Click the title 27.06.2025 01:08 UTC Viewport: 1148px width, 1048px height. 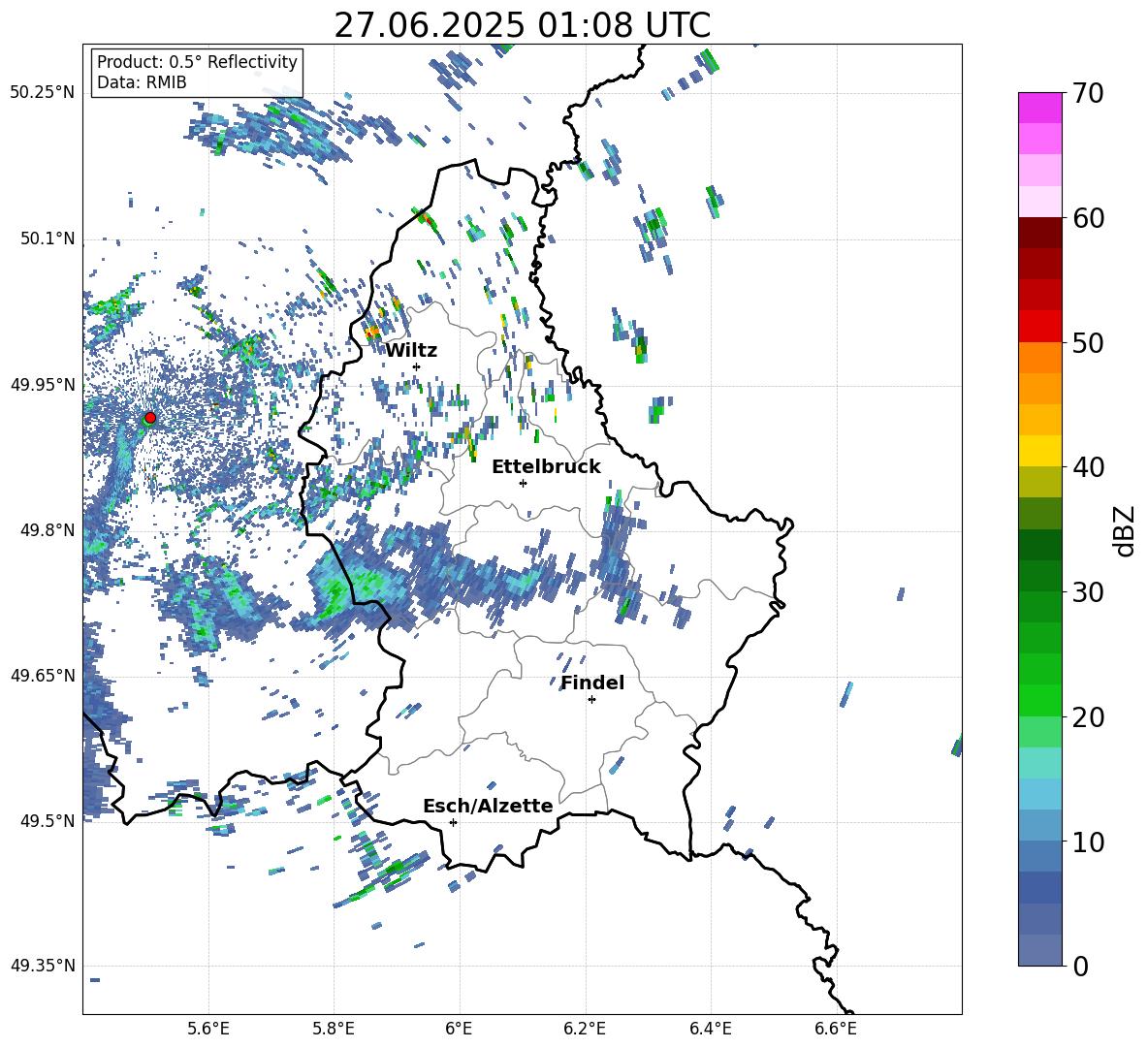click(x=522, y=25)
